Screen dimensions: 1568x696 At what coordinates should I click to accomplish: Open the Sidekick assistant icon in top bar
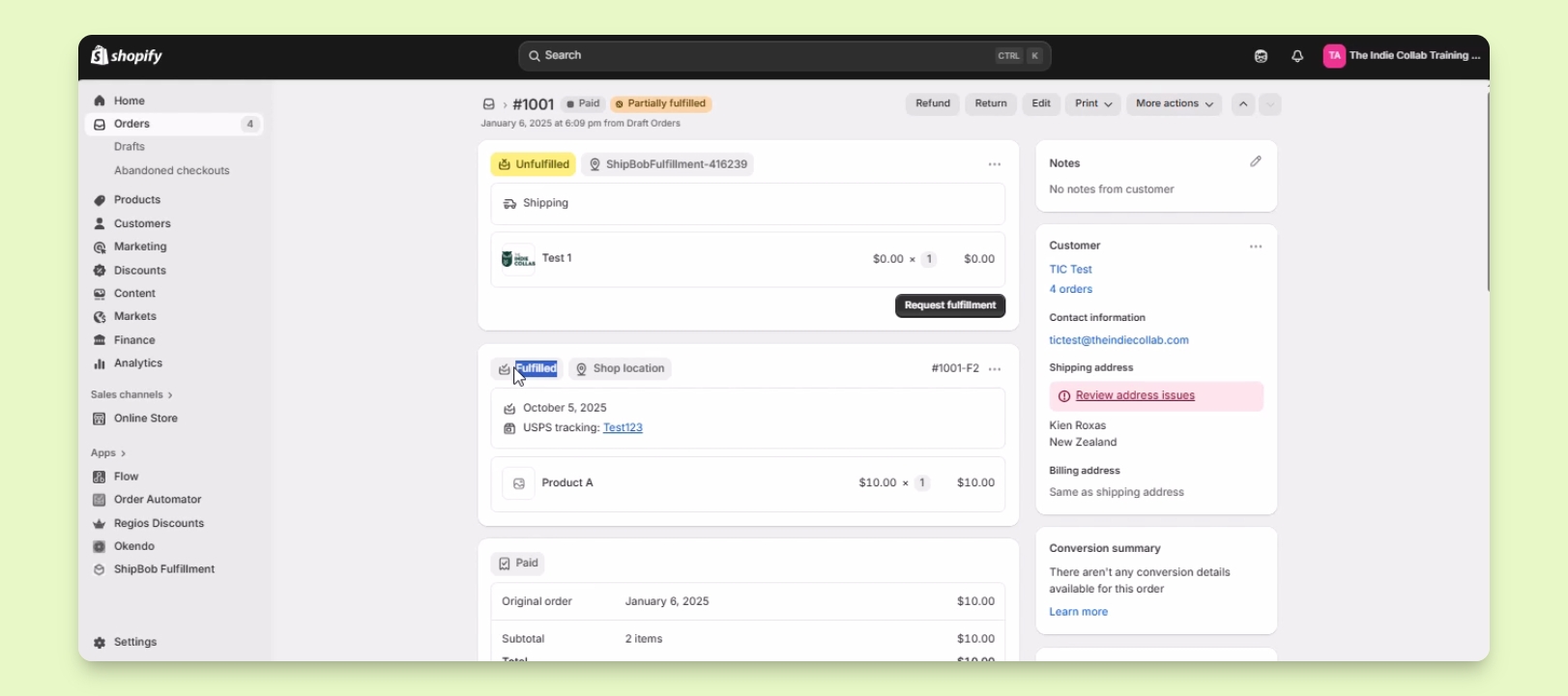[x=1261, y=56]
